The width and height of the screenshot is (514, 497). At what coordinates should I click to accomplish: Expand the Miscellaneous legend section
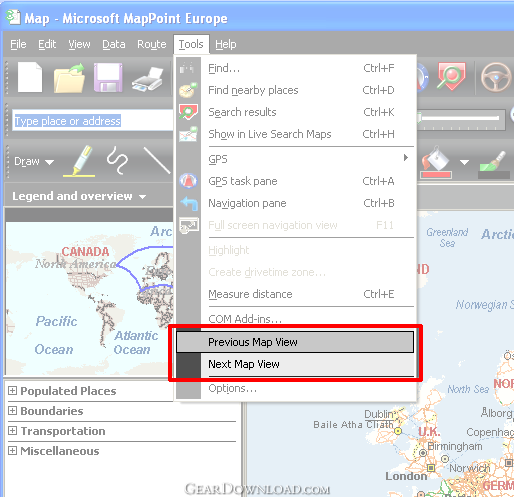point(12,450)
